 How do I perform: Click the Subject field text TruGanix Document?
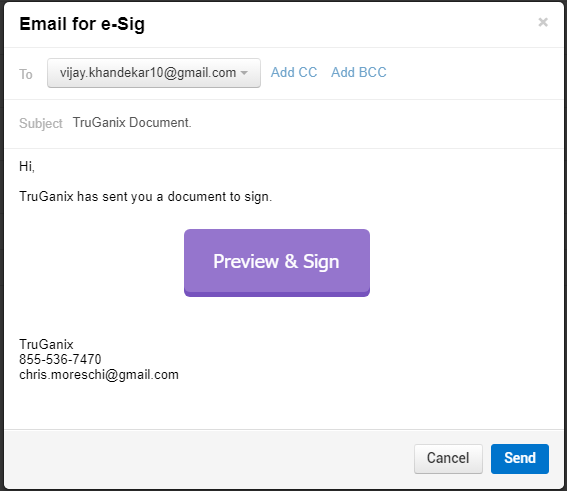coord(132,123)
